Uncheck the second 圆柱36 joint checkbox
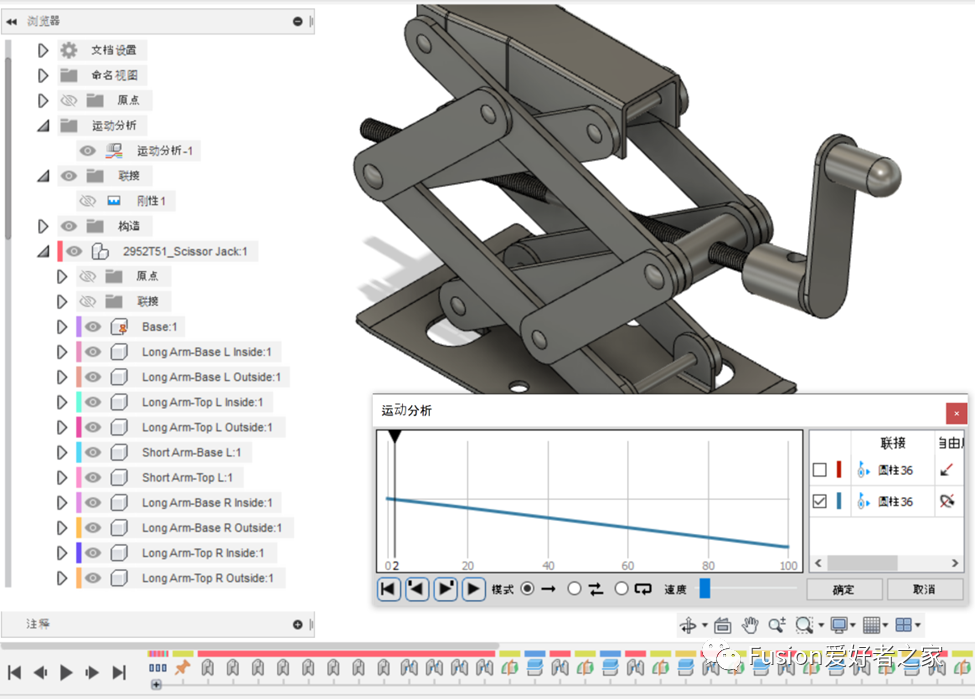The height and width of the screenshot is (699, 975). (820, 501)
